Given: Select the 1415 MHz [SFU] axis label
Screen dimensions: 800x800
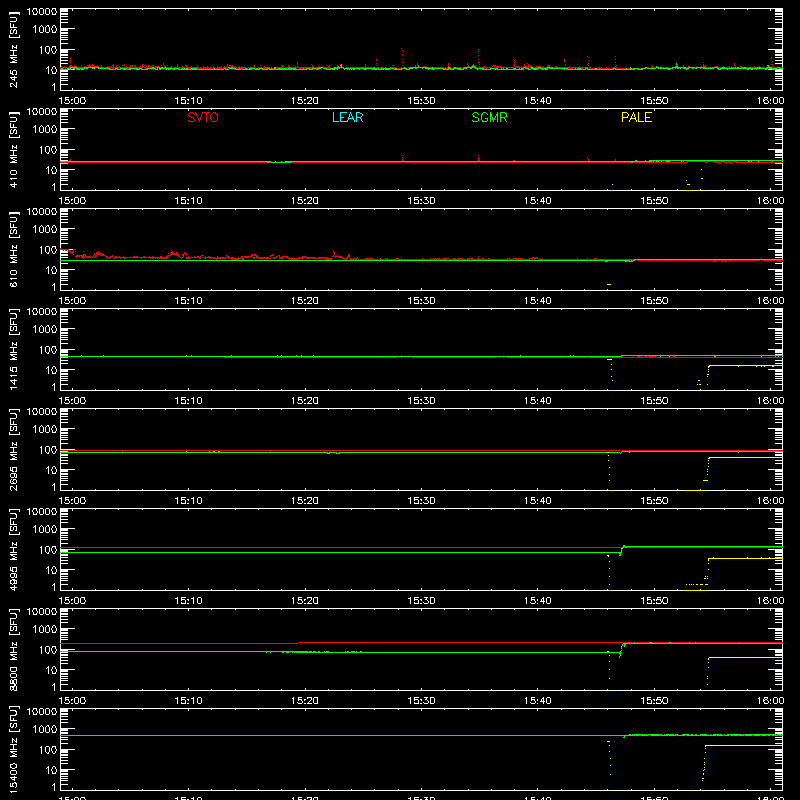Looking at the screenshot, I should pos(14,349).
